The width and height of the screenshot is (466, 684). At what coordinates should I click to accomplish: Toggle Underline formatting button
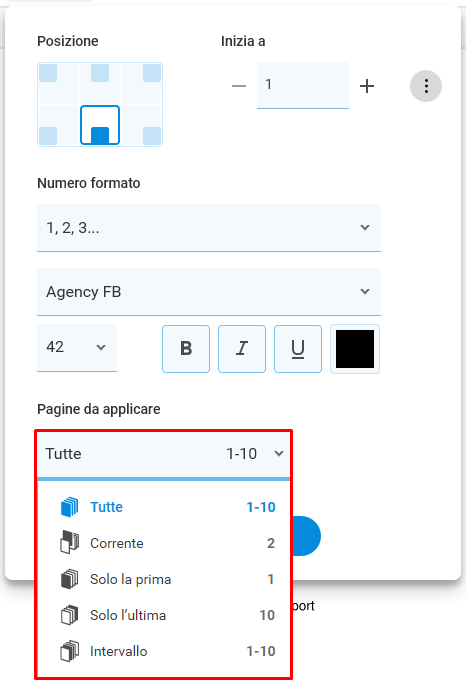tap(298, 349)
